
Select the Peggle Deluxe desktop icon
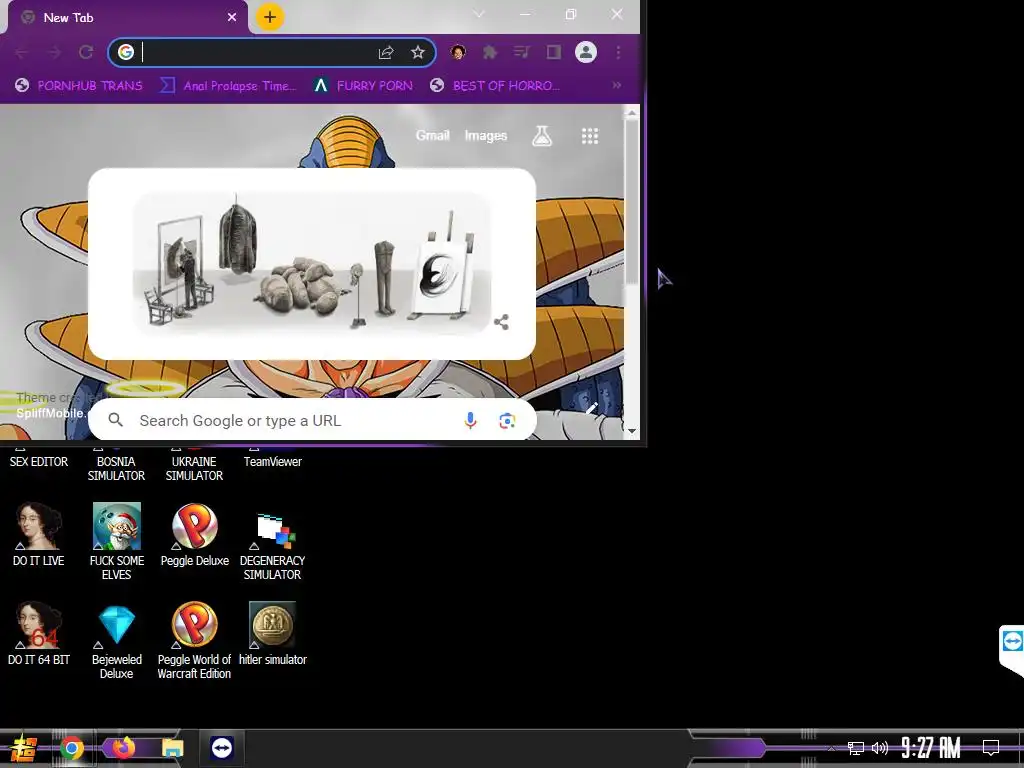point(195,536)
